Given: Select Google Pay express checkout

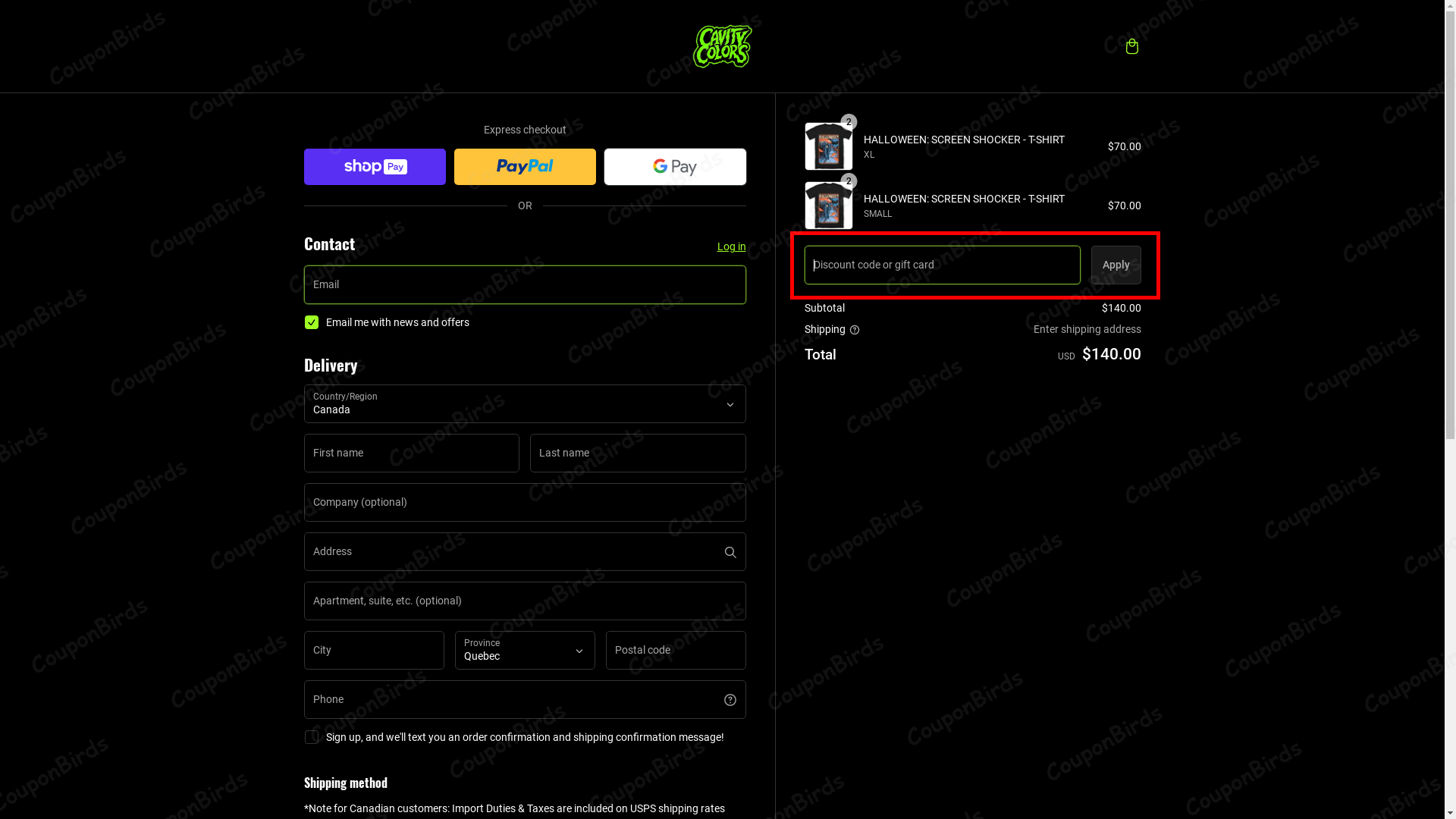Looking at the screenshot, I should (x=675, y=167).
